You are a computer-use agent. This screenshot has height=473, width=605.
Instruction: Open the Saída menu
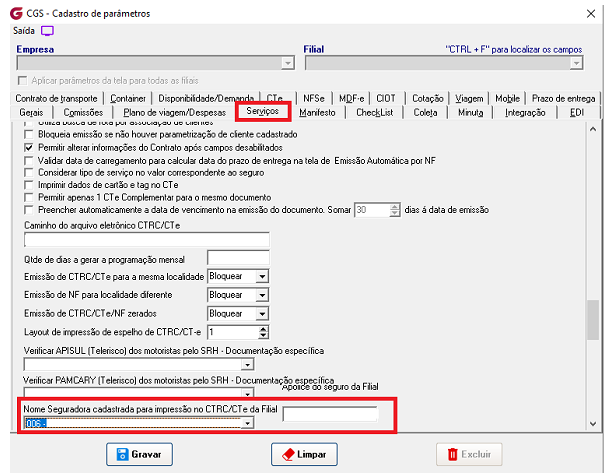(24, 31)
